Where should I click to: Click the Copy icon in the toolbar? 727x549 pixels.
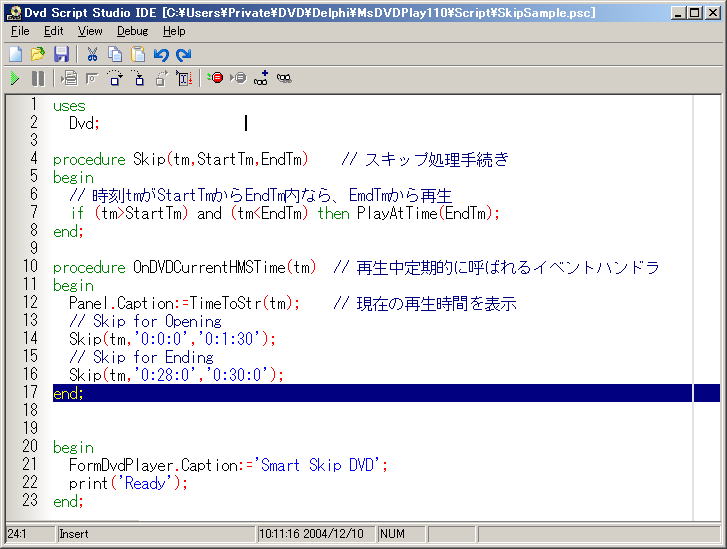point(115,54)
